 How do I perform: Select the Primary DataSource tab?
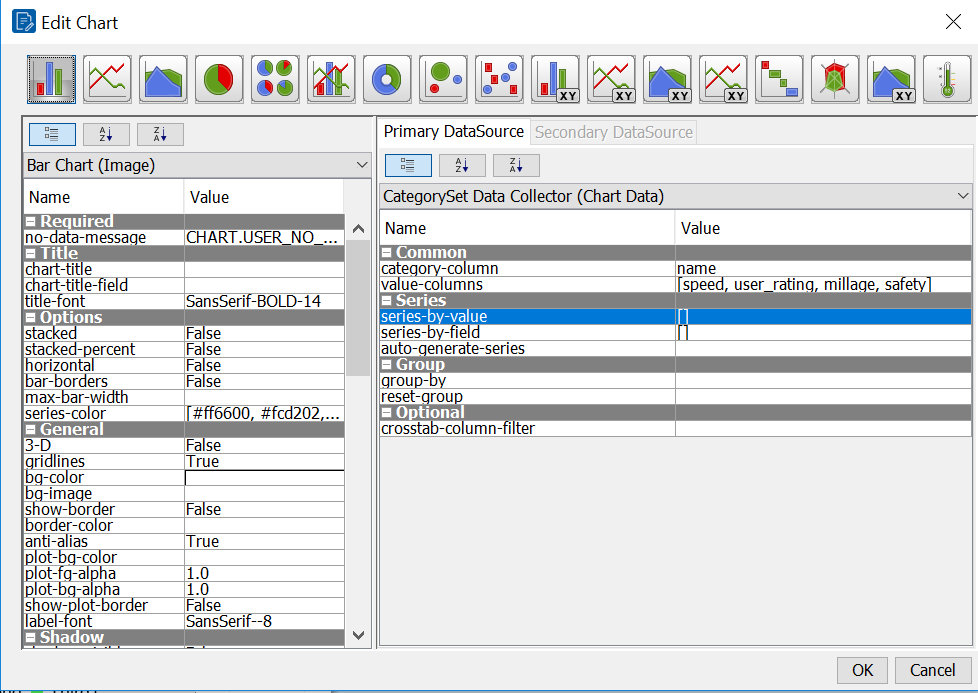452,131
